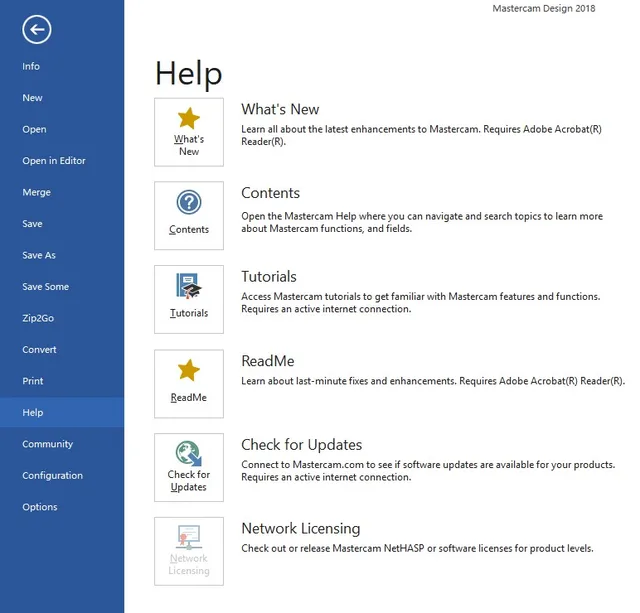Click the Network Licensing heading
The image size is (640, 613).
tap(301, 529)
